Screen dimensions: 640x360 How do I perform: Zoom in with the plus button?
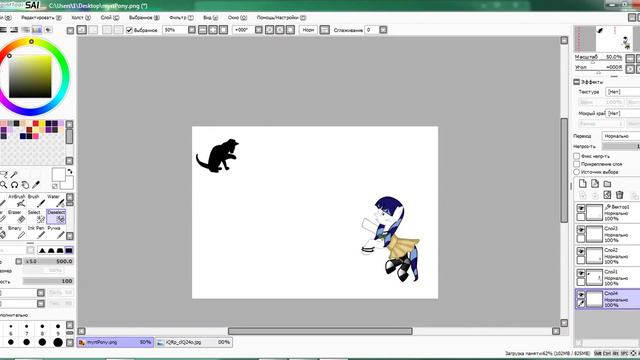213,30
